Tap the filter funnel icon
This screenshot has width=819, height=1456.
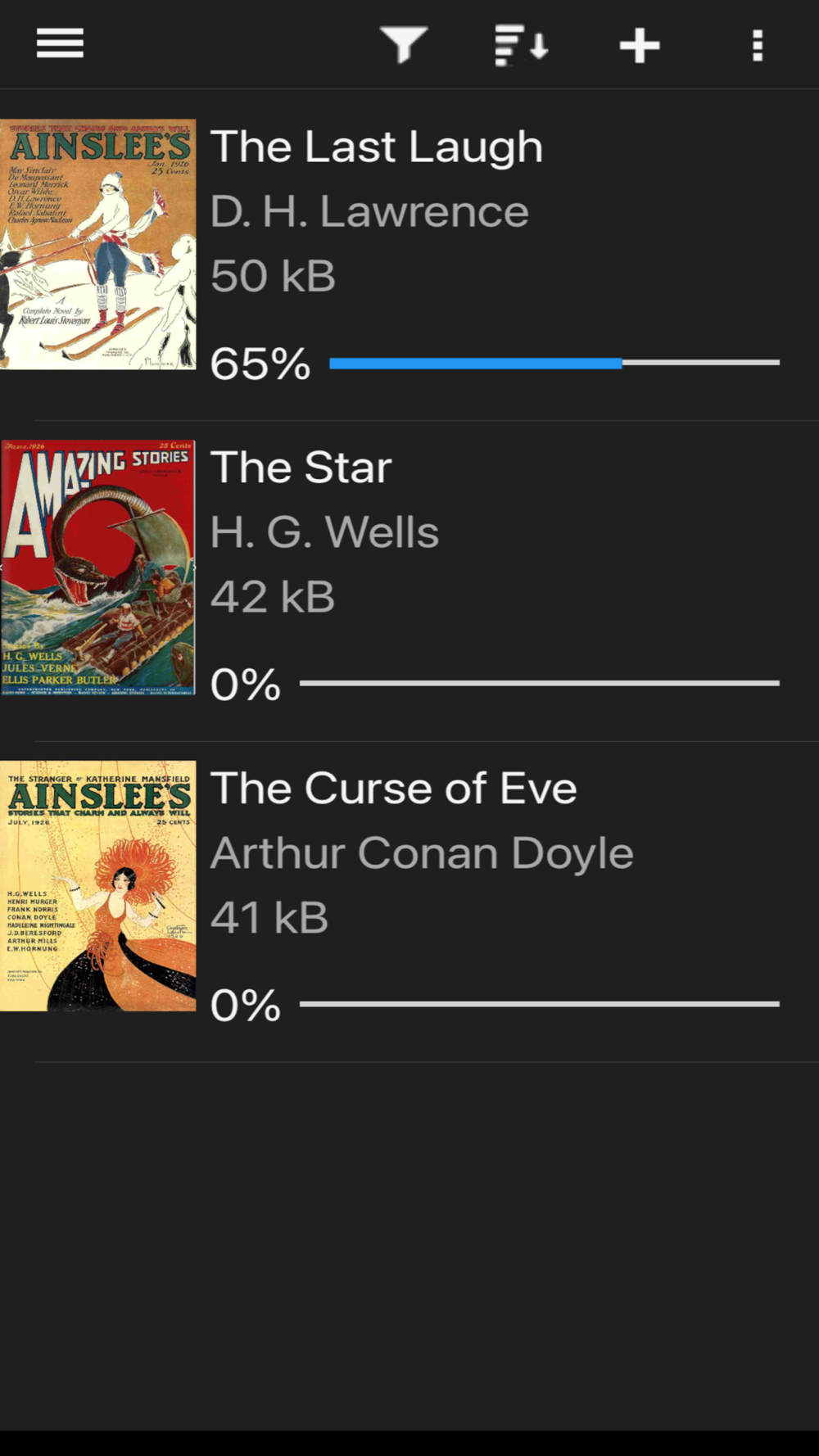tap(404, 44)
